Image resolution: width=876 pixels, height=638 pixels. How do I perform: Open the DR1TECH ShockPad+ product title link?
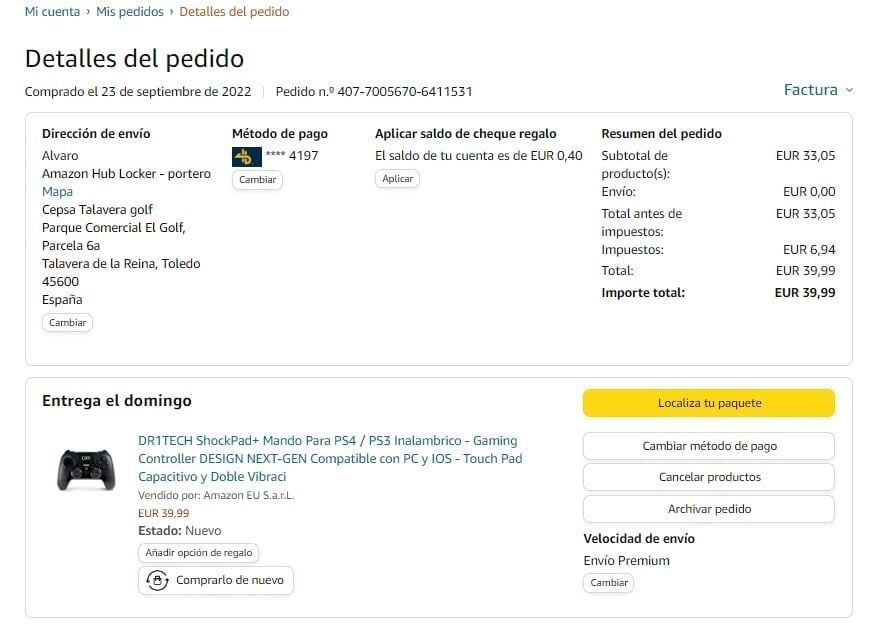tap(330, 459)
